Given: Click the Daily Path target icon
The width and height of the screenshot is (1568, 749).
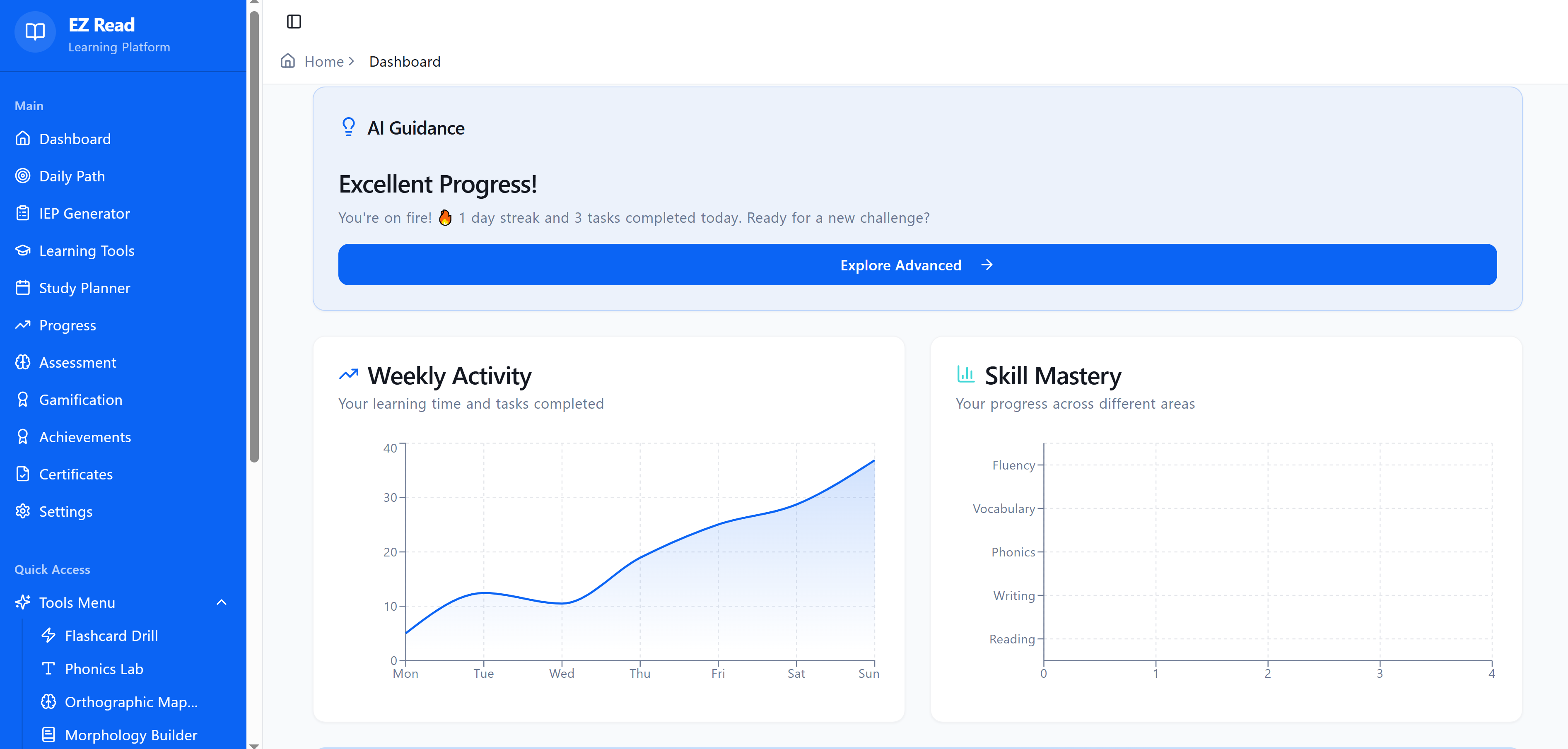Looking at the screenshot, I should tap(22, 176).
